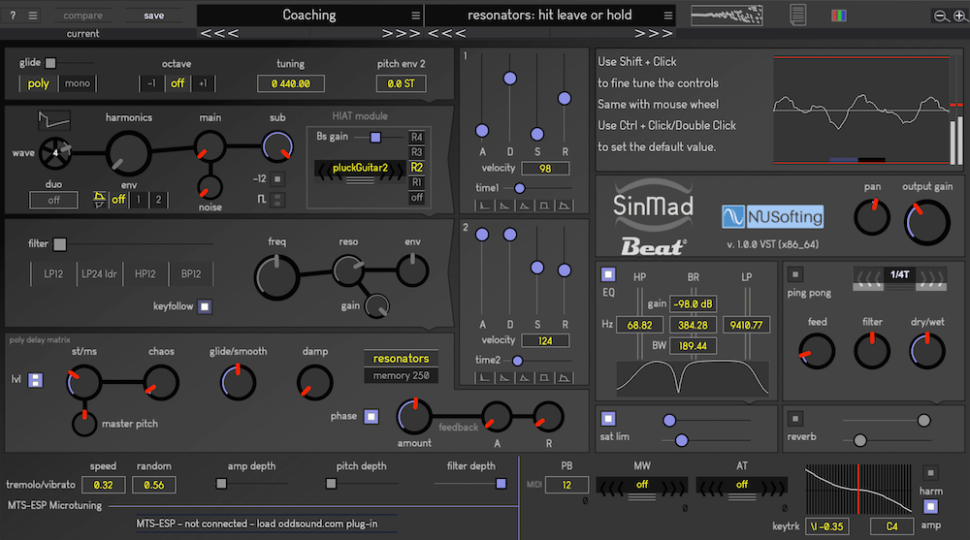Click the help question mark icon
Screen dimensions: 970x540
coord(13,15)
